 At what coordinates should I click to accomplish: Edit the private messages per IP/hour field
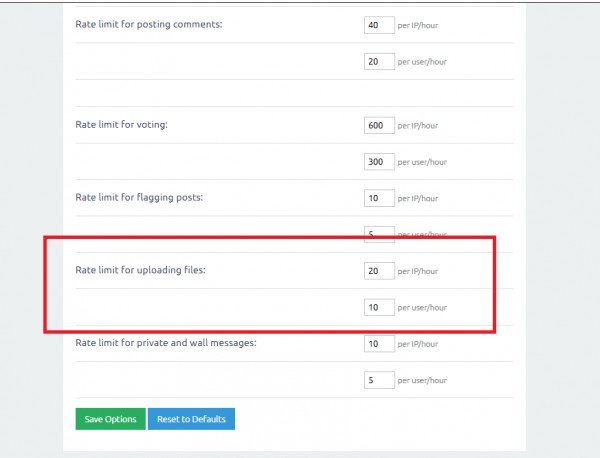point(379,343)
